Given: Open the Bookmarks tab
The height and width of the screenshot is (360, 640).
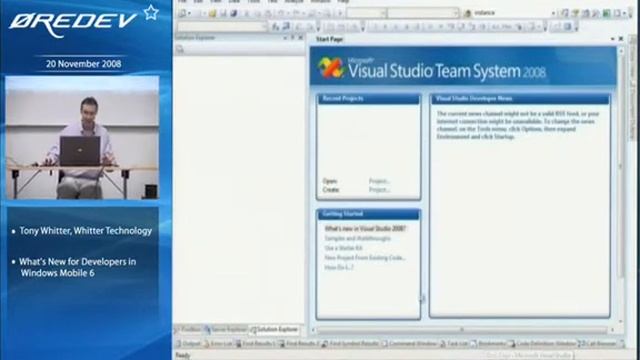Looking at the screenshot, I should [x=488, y=344].
